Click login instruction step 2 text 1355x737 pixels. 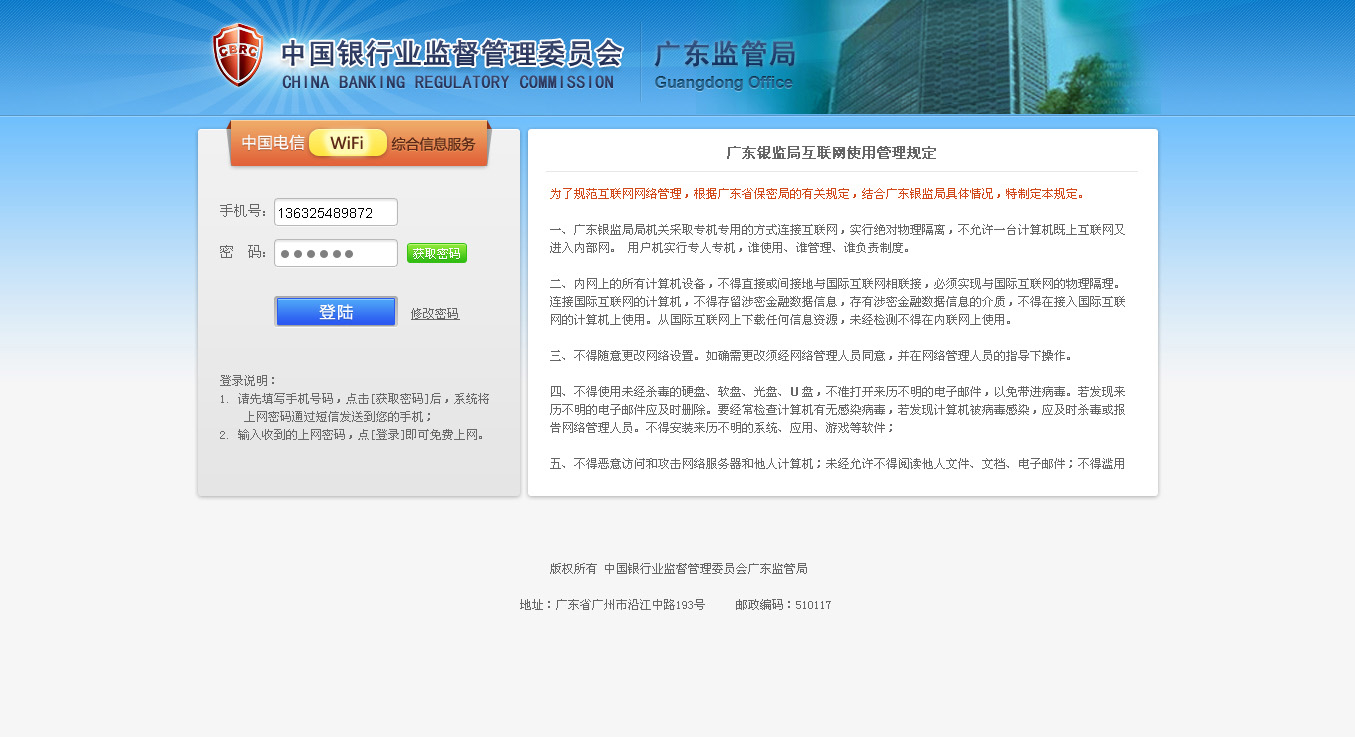coord(352,434)
